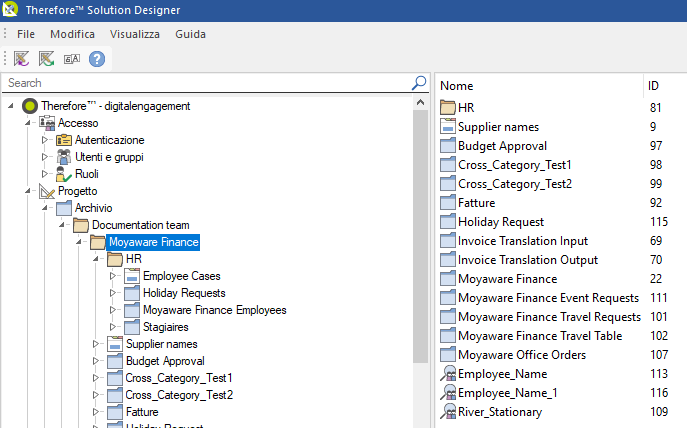Click the green circle server root icon

point(30,106)
